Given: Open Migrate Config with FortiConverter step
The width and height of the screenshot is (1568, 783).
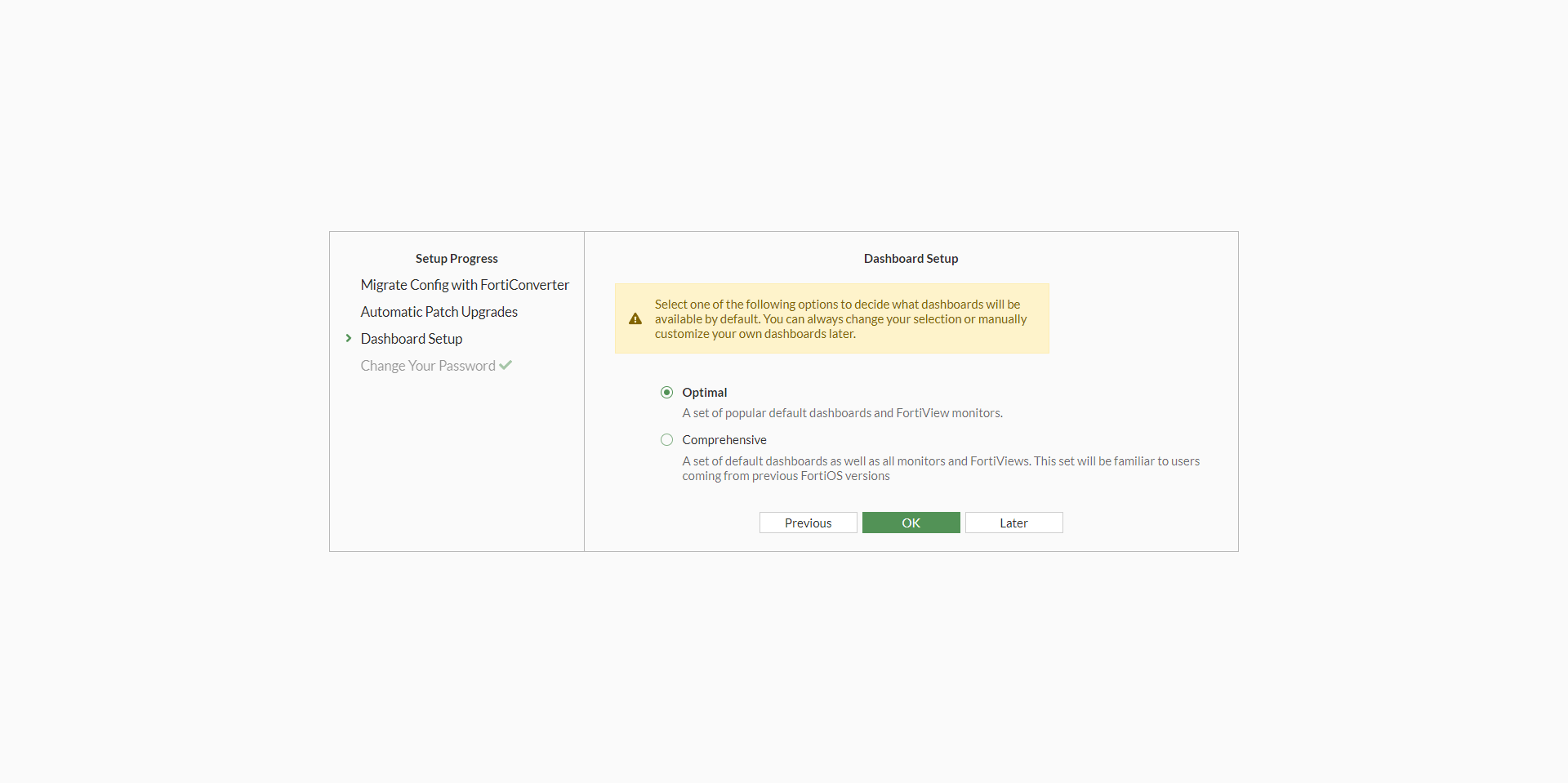Looking at the screenshot, I should 465,285.
